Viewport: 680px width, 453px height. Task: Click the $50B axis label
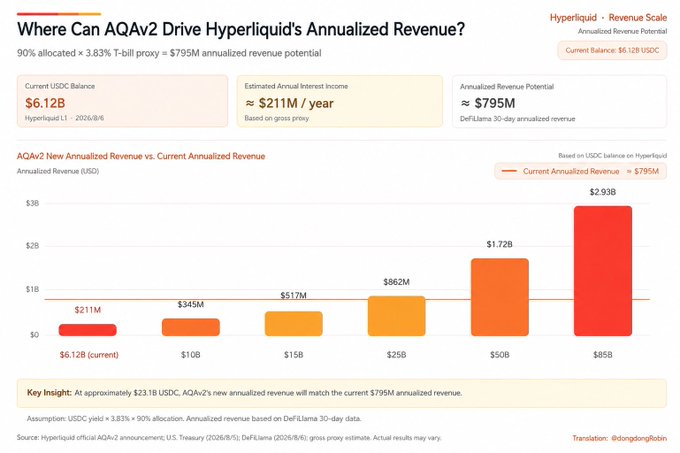[500, 355]
